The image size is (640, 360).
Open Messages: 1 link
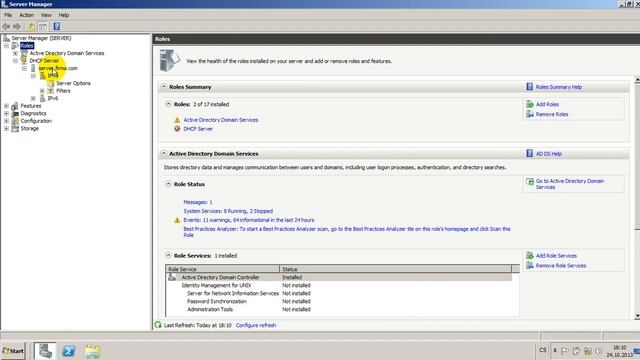click(198, 202)
